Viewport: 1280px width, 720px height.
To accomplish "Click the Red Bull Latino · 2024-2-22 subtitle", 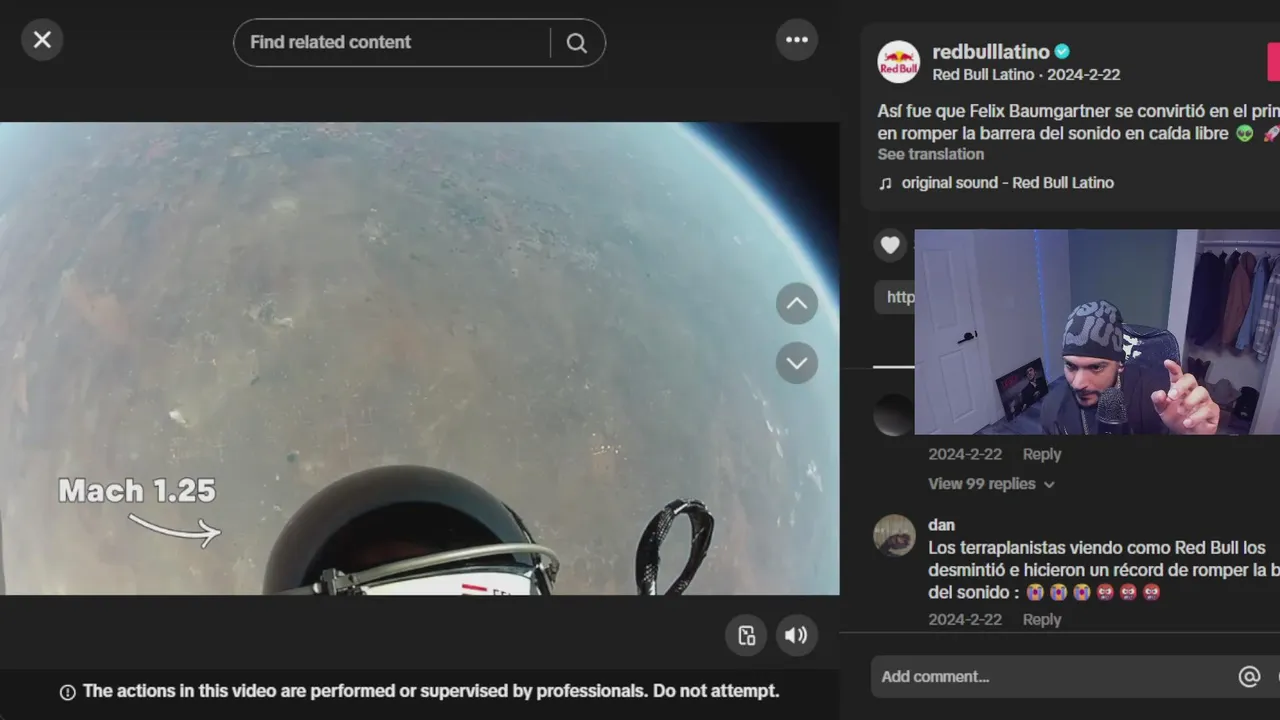I will [x=1026, y=75].
